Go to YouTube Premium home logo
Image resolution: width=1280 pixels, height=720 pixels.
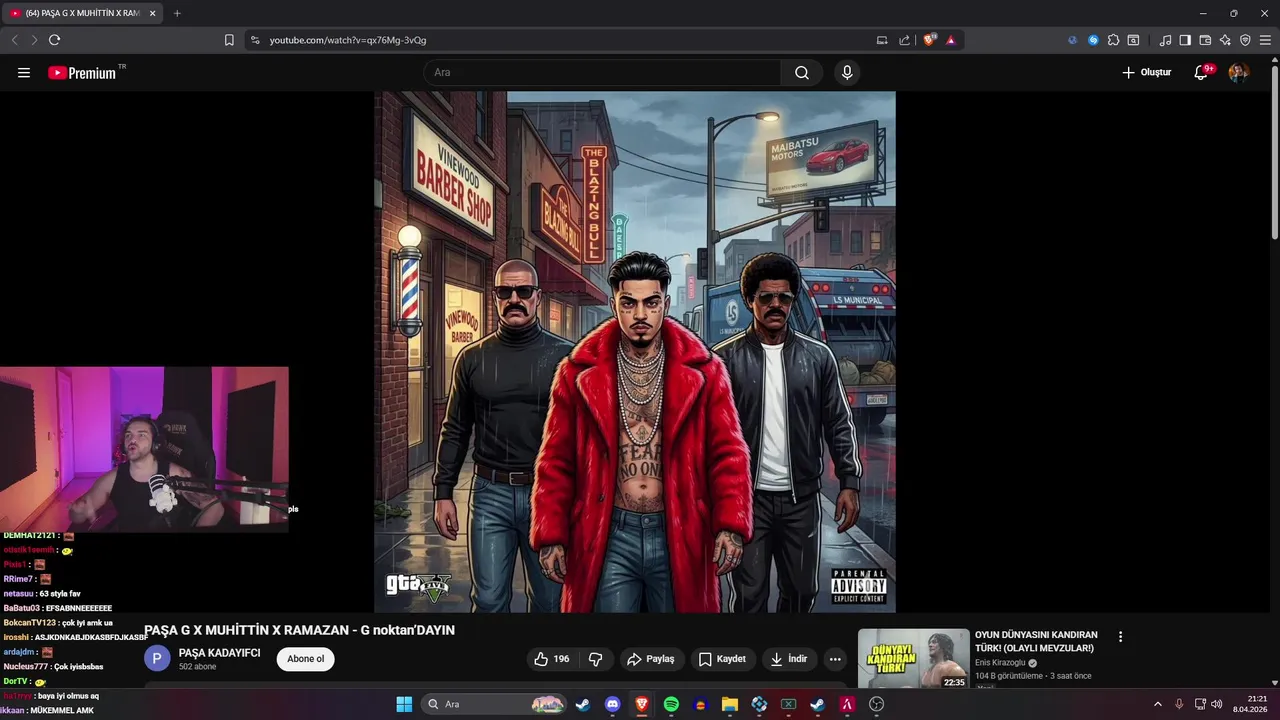pos(84,72)
